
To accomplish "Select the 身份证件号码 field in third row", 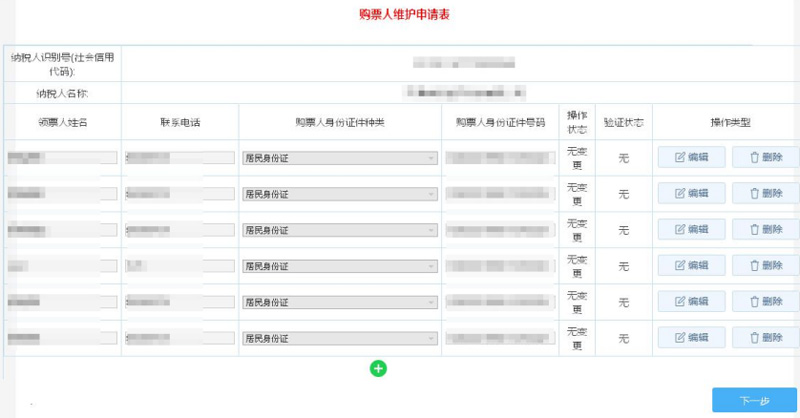I will 500,230.
